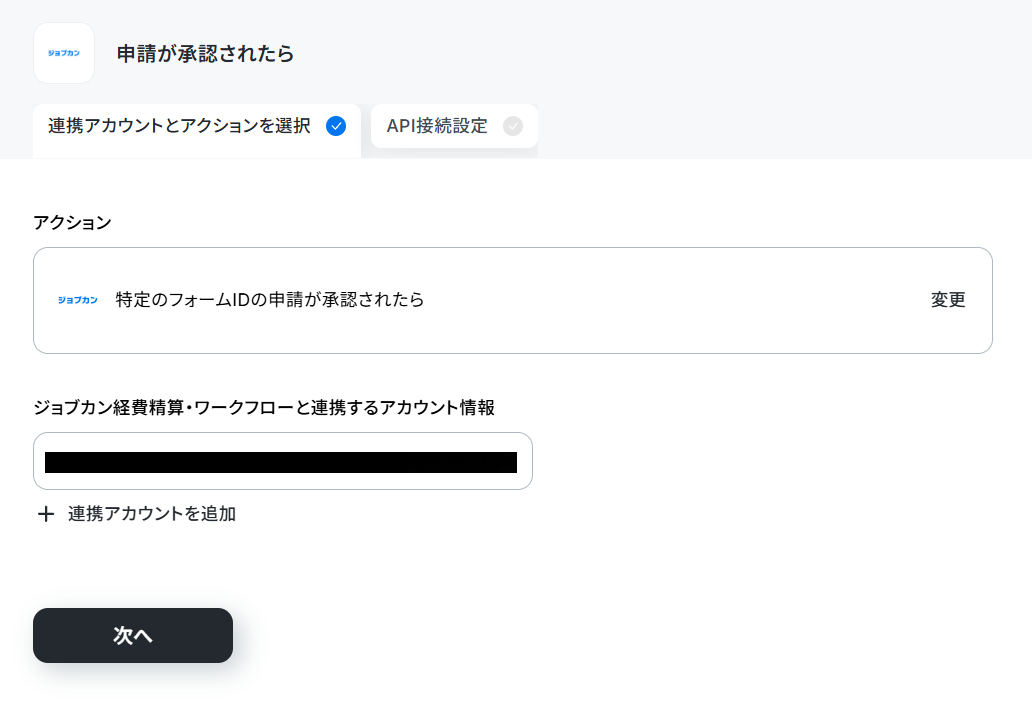1032x718 pixels.
Task: Click 変更 to change the action
Action: tap(948, 300)
